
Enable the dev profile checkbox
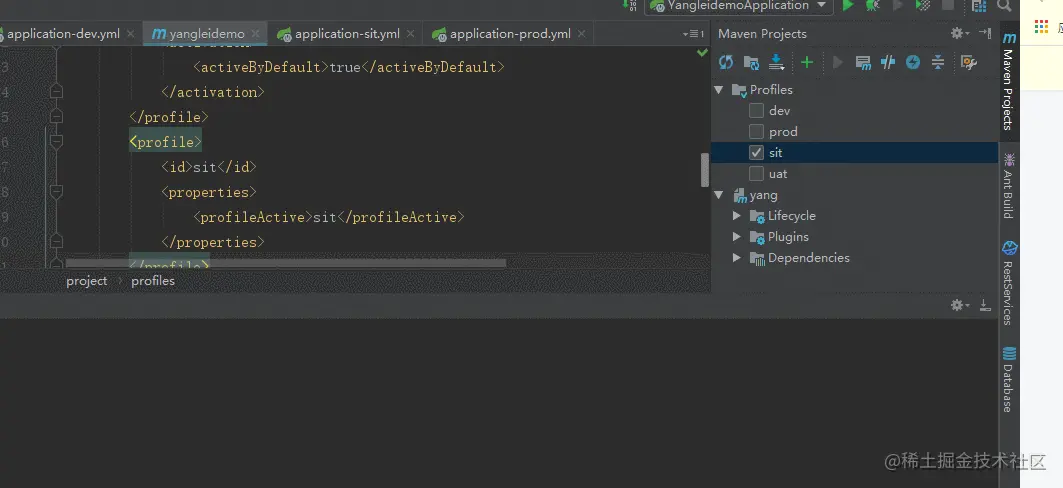756,110
